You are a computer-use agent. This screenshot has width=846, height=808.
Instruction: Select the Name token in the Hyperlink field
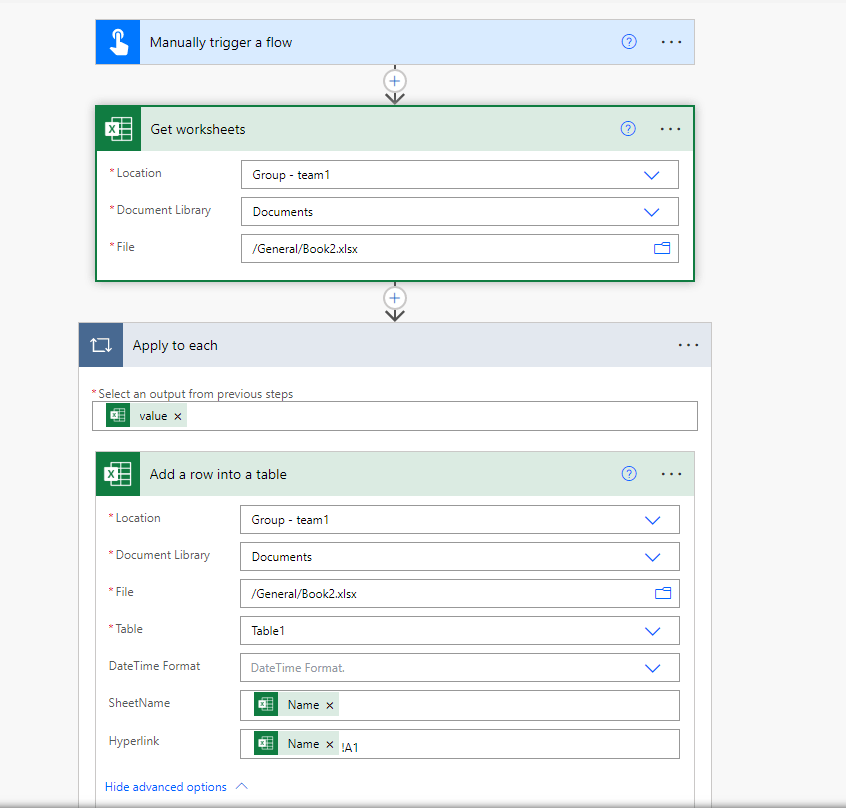click(296, 743)
